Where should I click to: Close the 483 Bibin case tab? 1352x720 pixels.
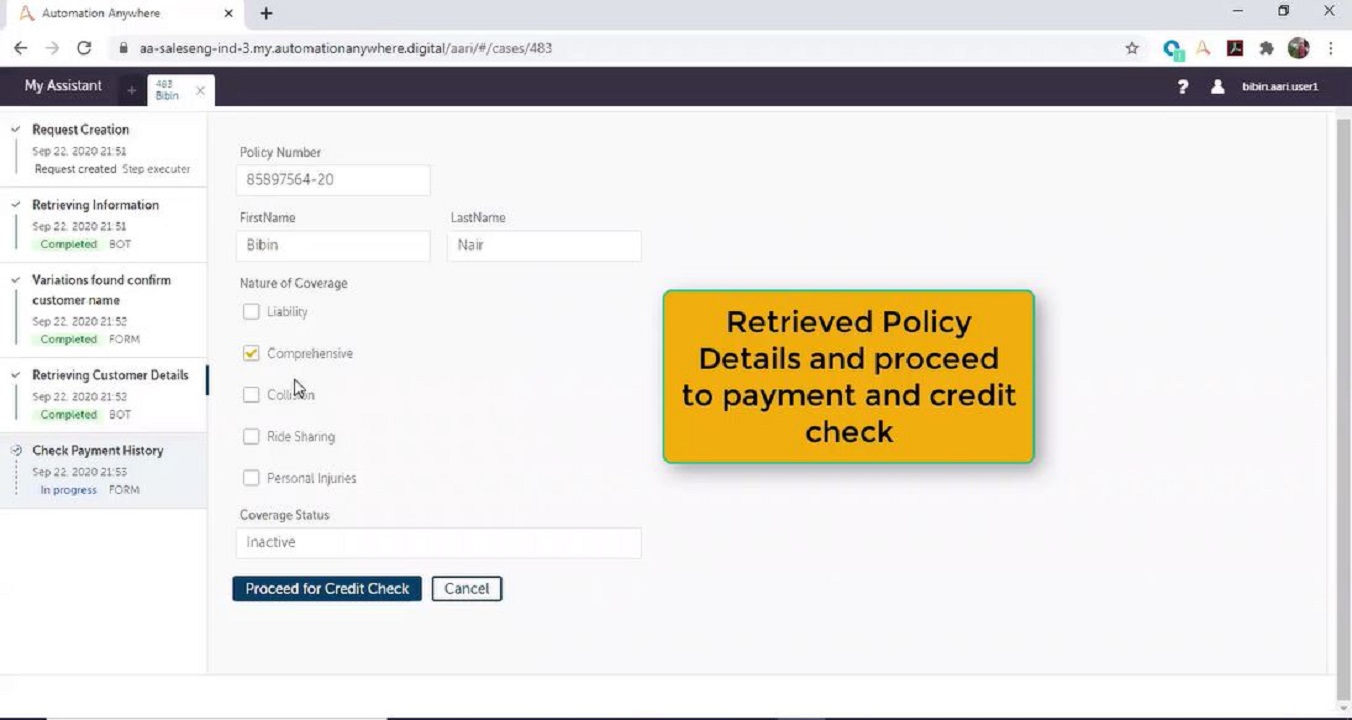pos(200,90)
